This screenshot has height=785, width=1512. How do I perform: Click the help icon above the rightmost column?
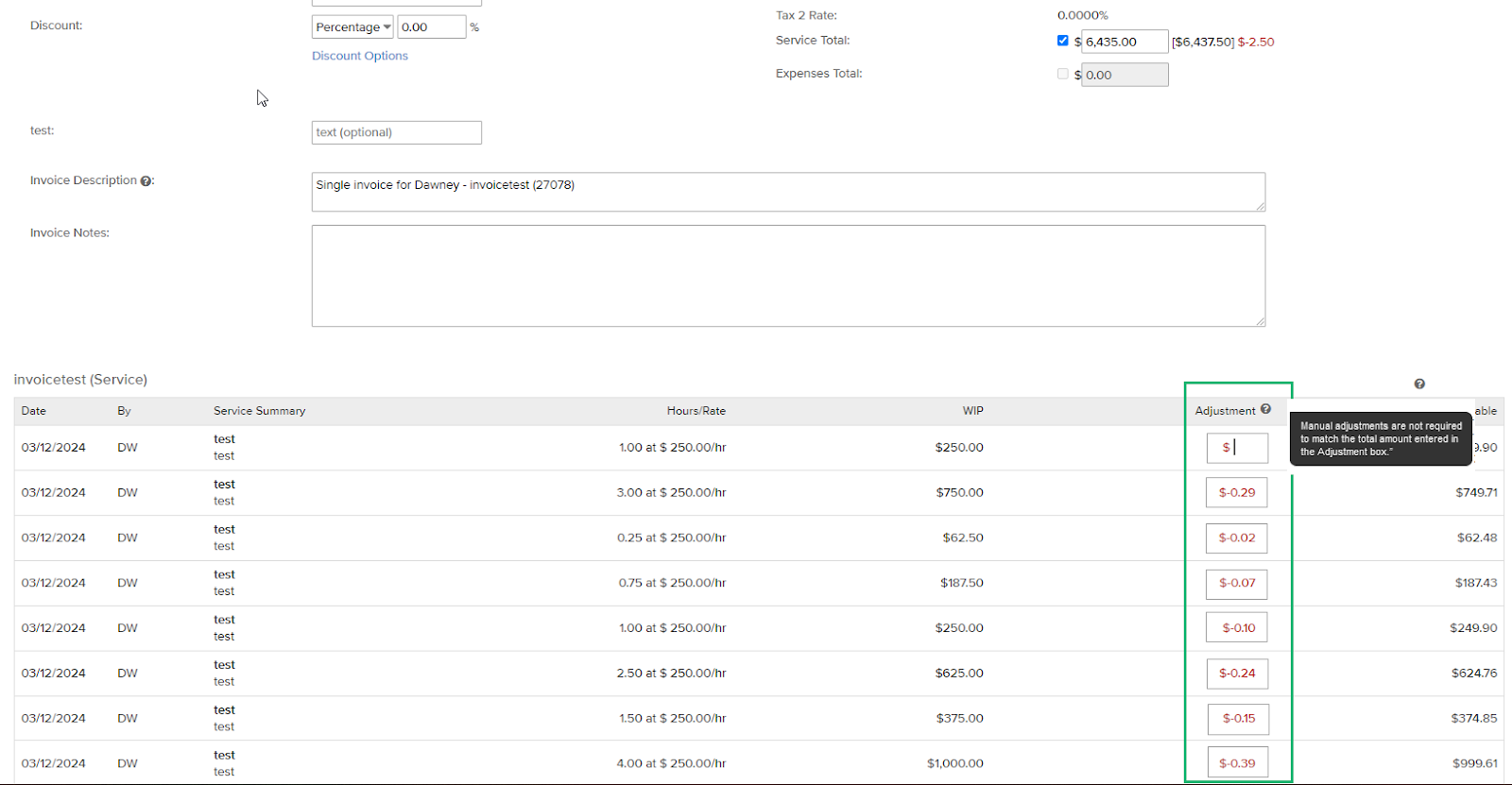click(1418, 384)
